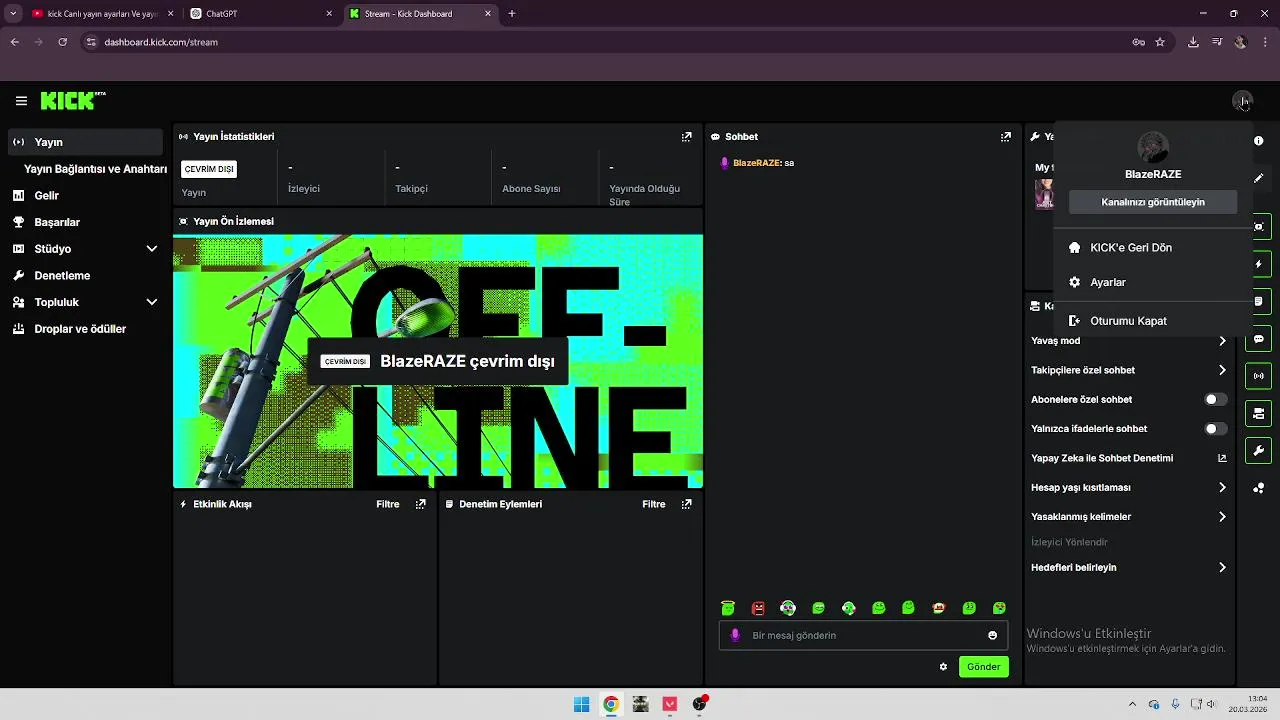Switch to the ChatGPT browser tab
This screenshot has height=720, width=1280.
click(x=262, y=14)
